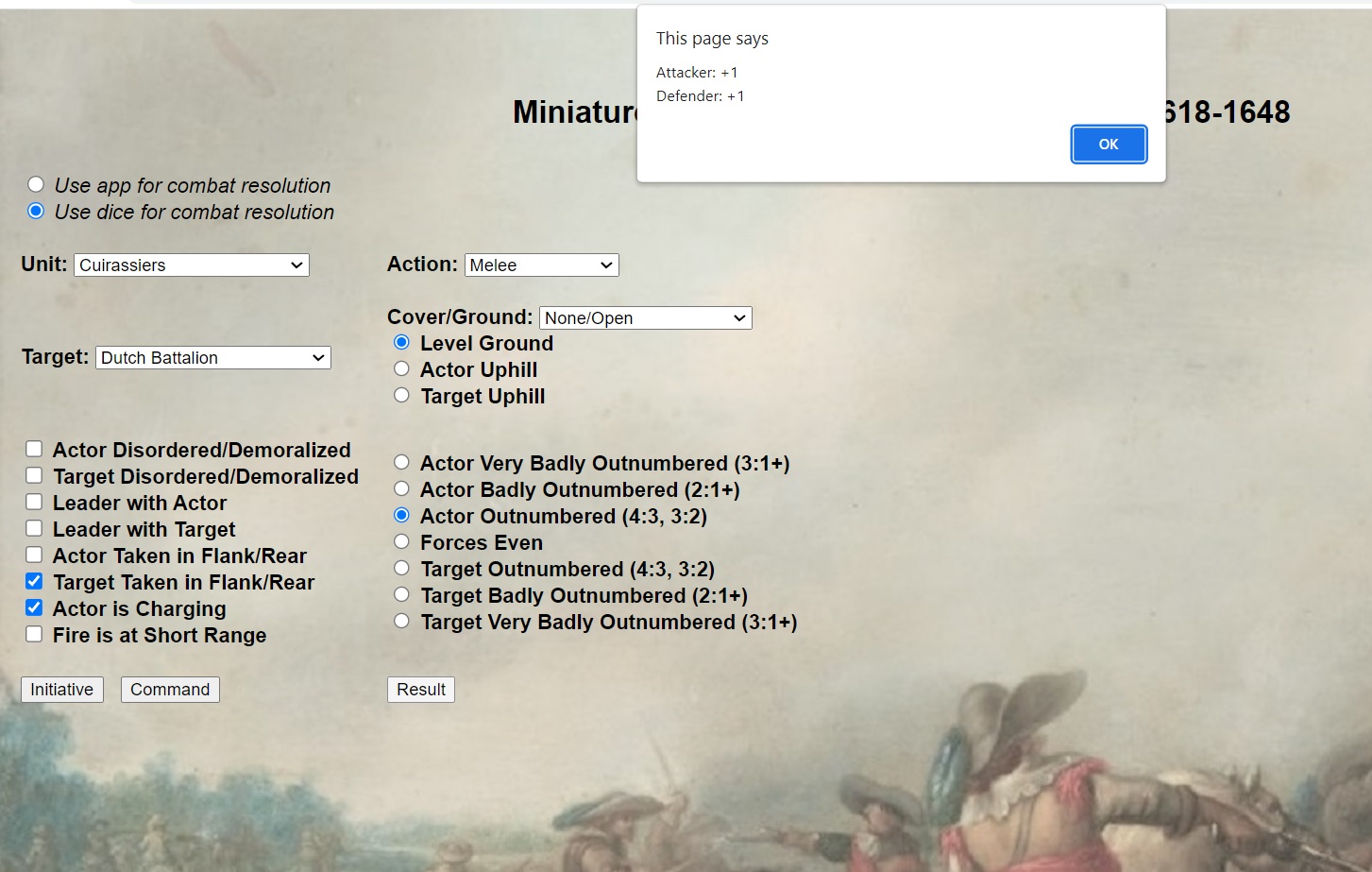
Task: Check Actor Disordered/Demoralized box
Action: 34,449
